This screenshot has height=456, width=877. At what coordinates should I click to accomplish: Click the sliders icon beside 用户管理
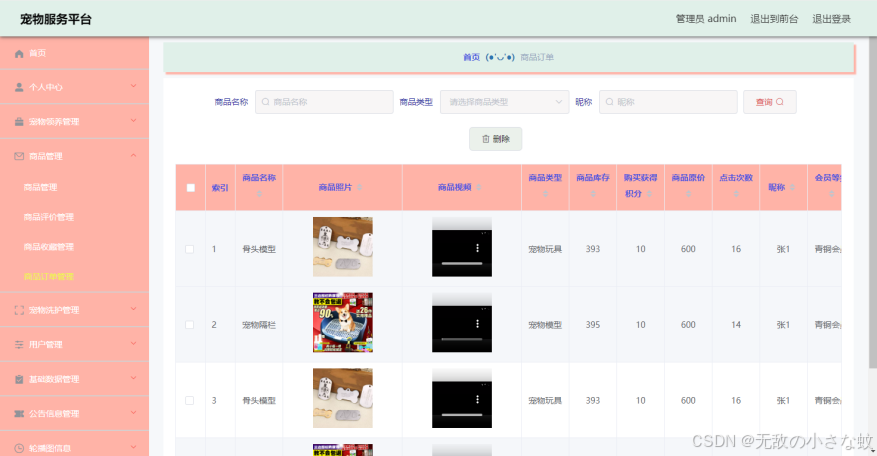19,345
